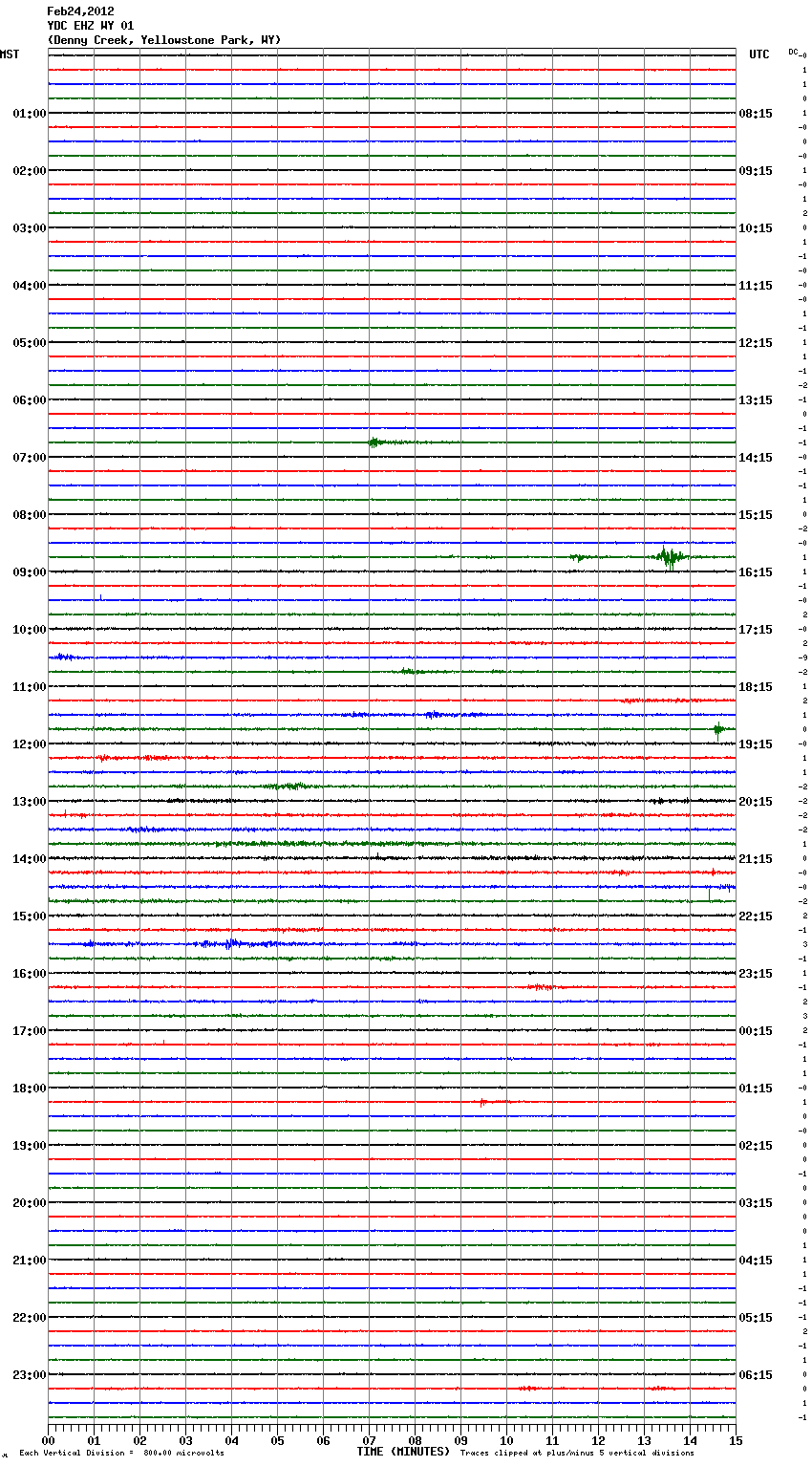Click the TIME (MINUTES) axis title

point(403,1452)
